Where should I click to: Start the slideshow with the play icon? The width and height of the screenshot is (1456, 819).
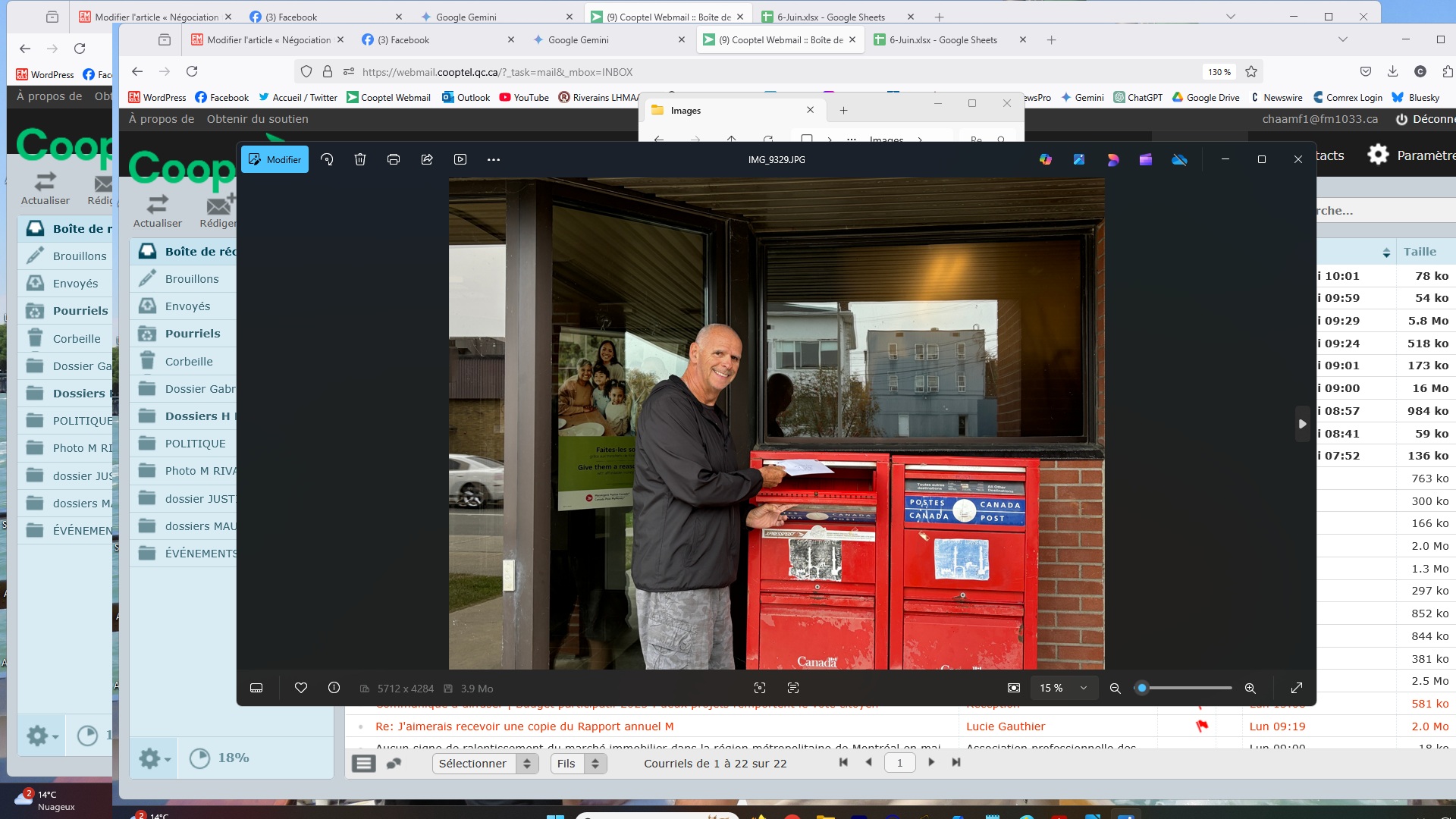click(x=460, y=159)
